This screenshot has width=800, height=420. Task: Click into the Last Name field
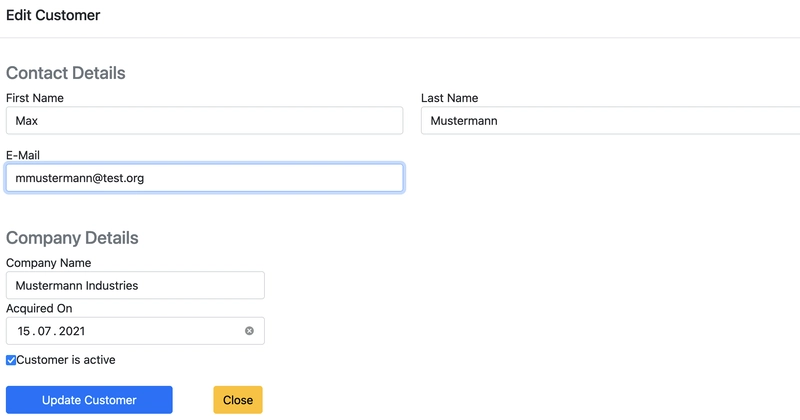tap(610, 120)
